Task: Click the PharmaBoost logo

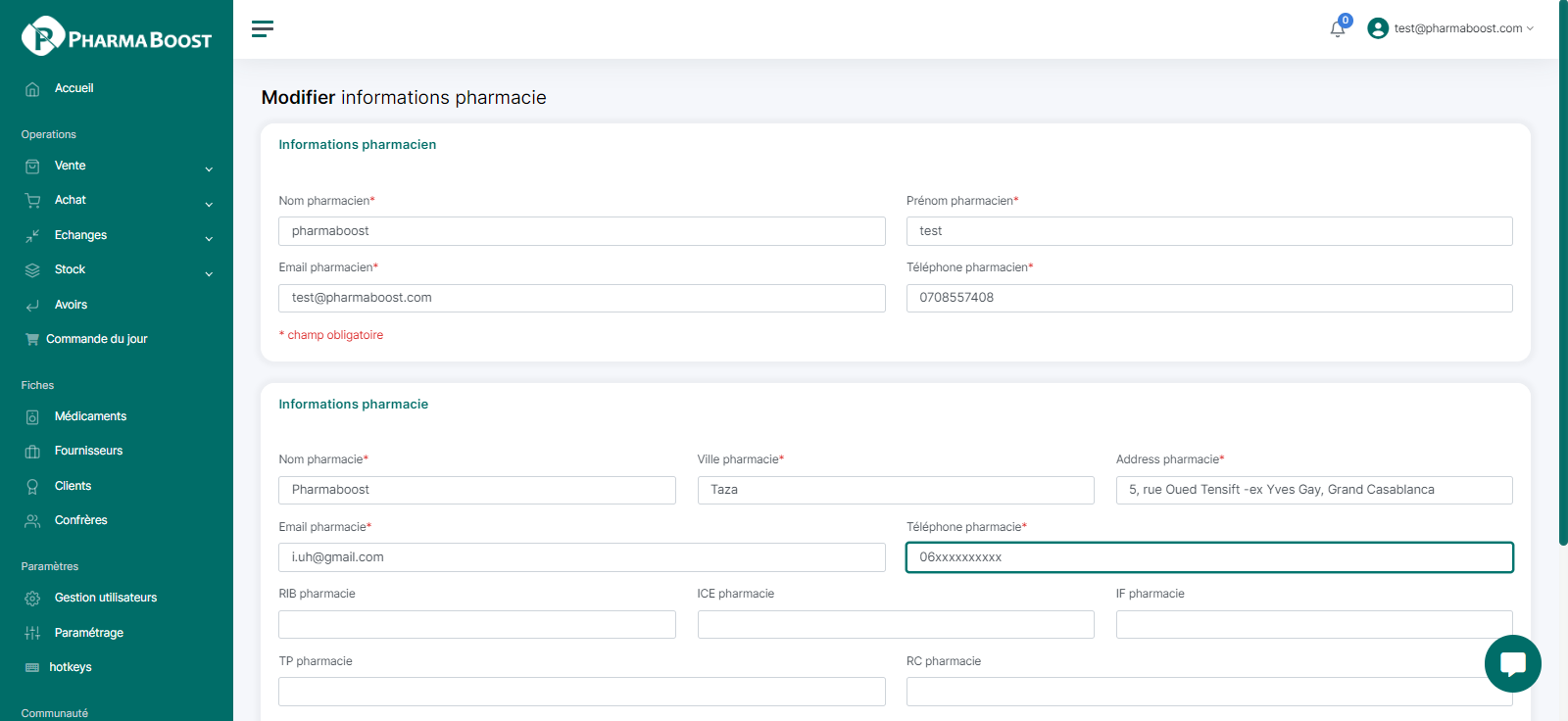Action: [117, 36]
